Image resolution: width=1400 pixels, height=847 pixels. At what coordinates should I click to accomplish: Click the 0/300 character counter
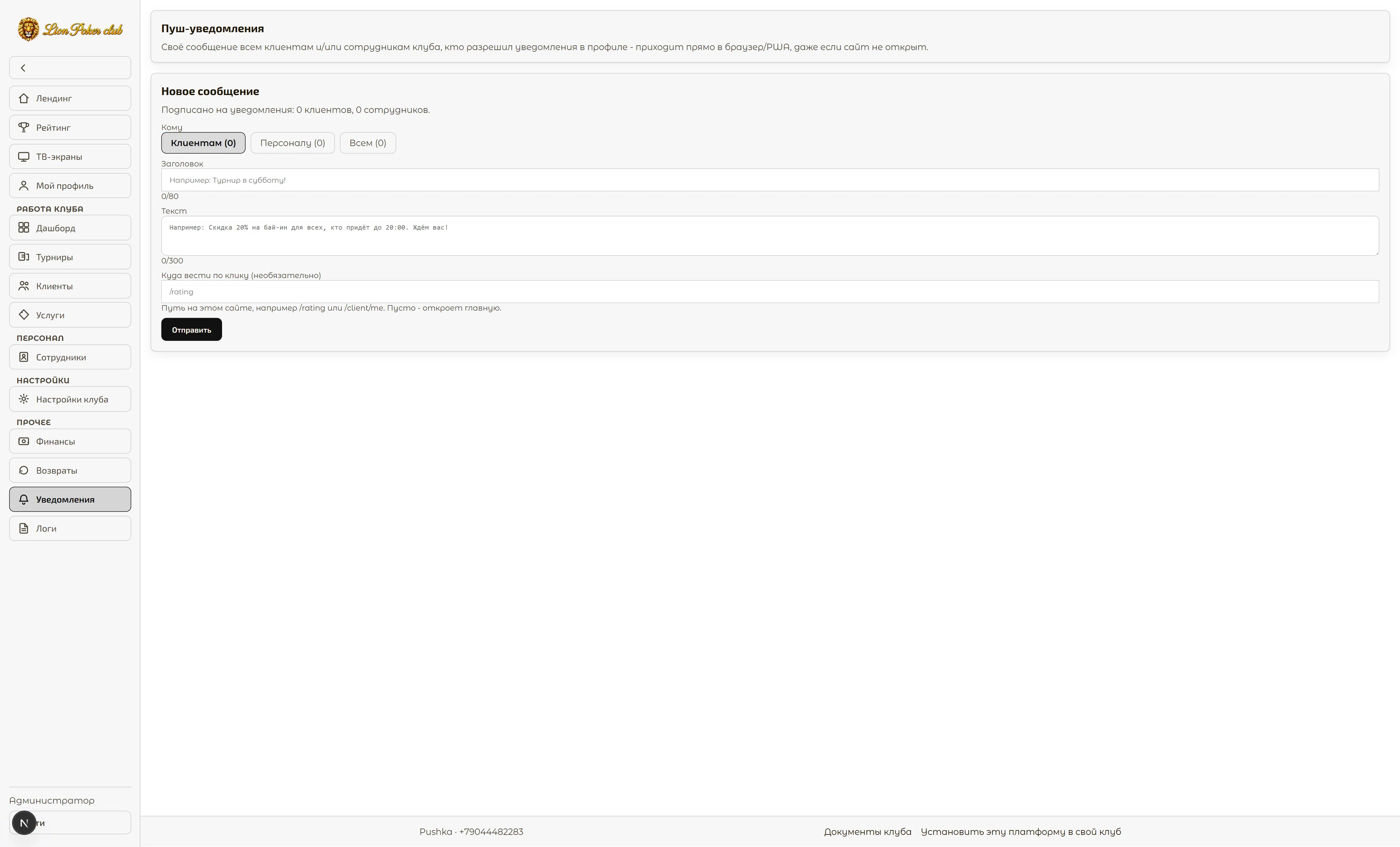tap(172, 261)
